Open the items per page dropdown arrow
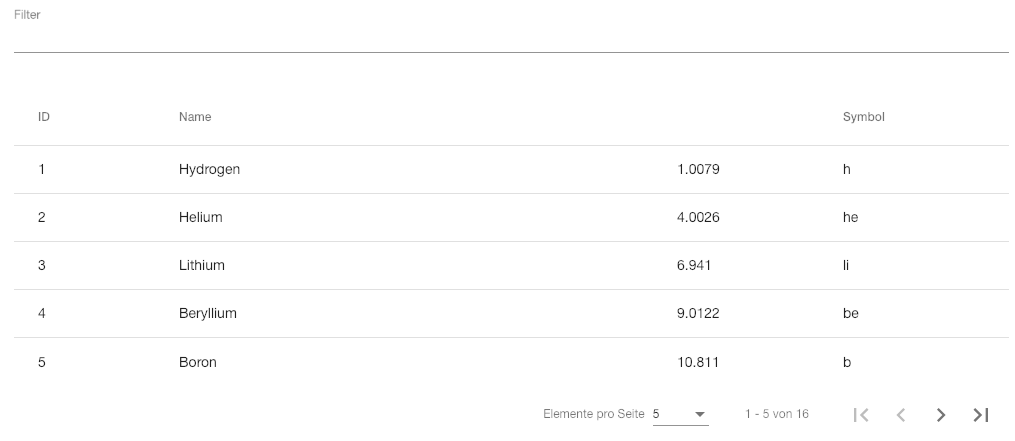This screenshot has height=441, width=1015. tap(700, 414)
